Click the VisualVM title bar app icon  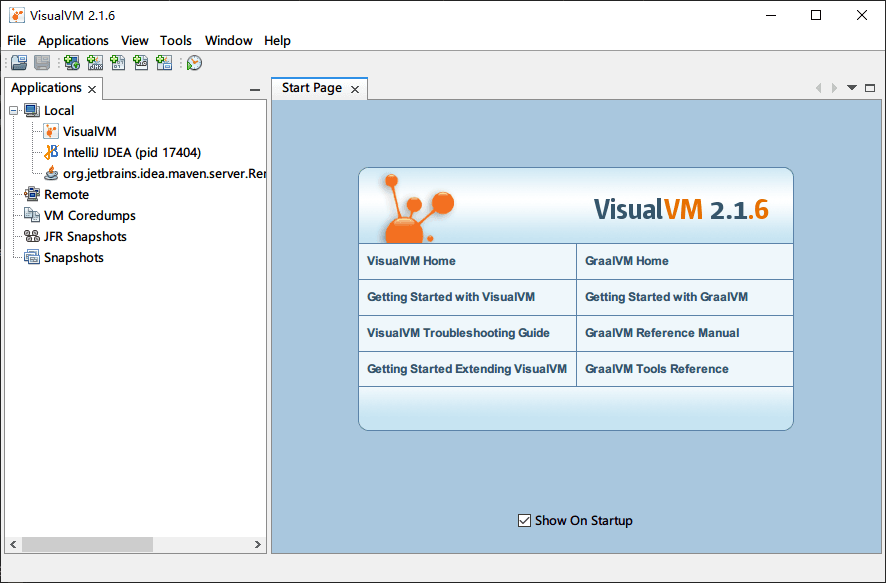(x=17, y=15)
